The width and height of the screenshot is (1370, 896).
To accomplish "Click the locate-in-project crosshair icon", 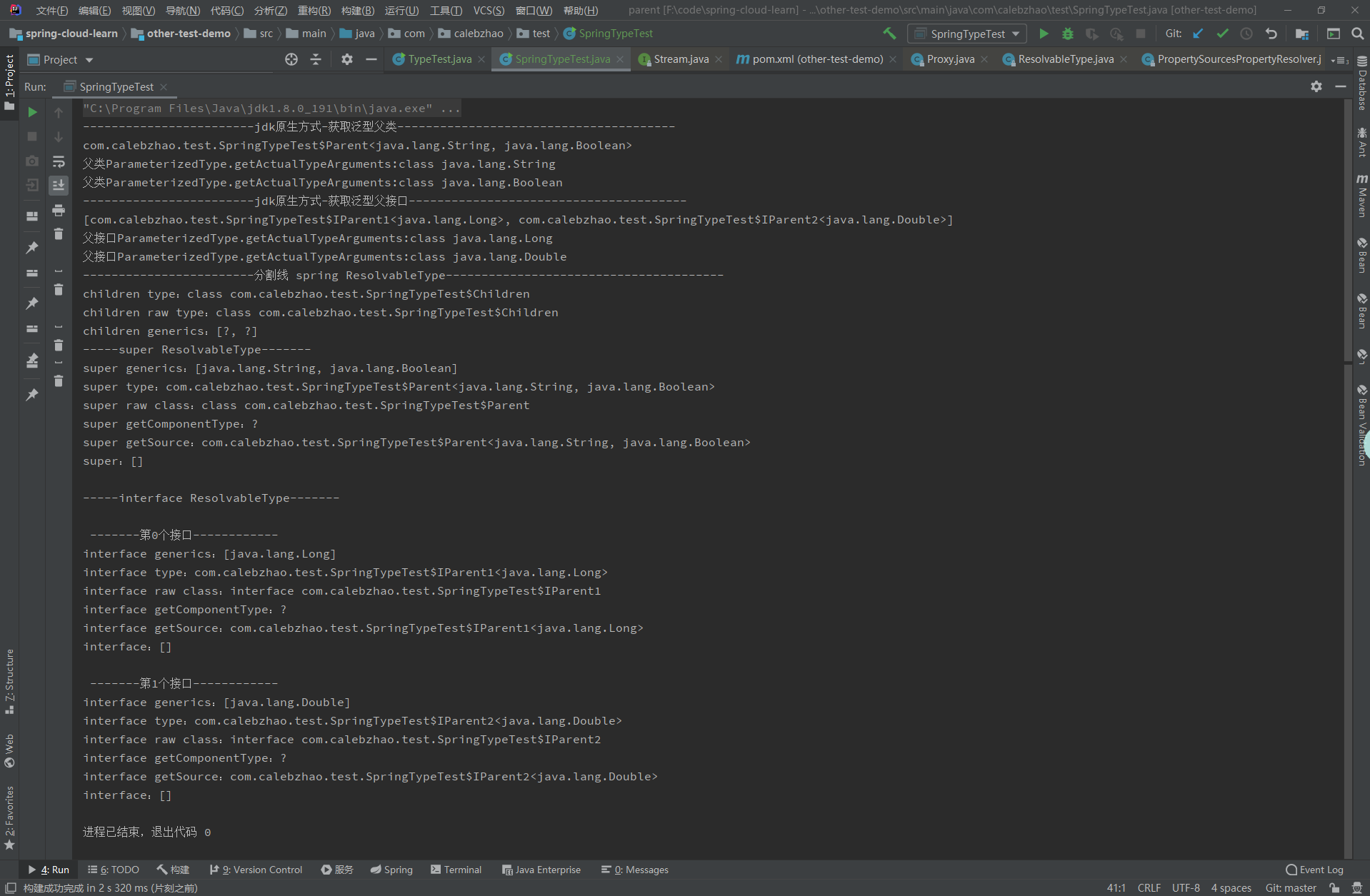I will point(291,60).
